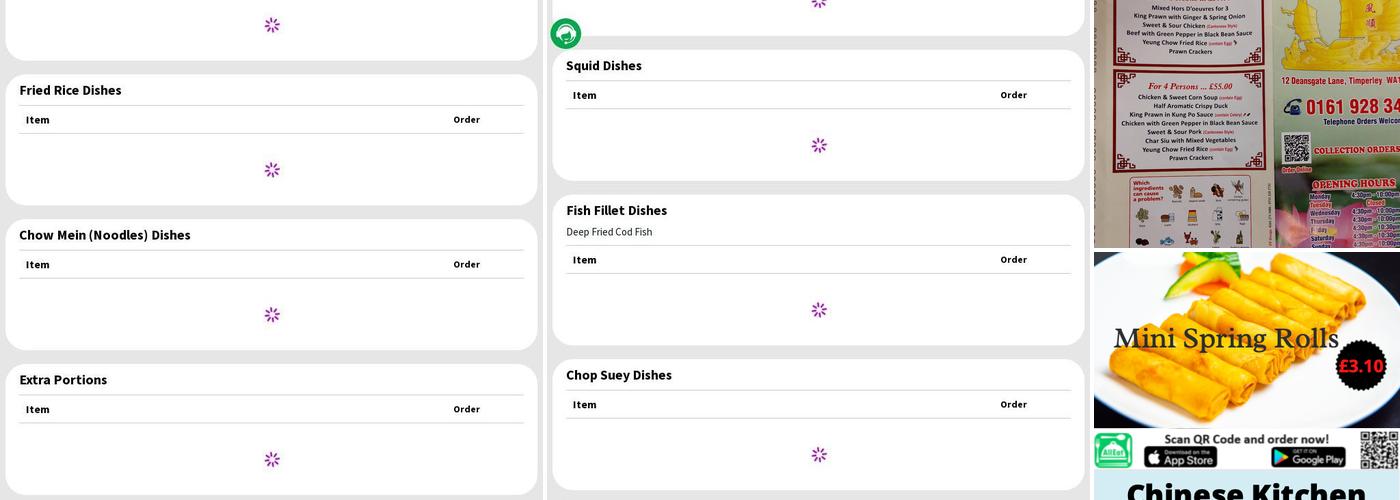Viewport: 1400px width, 500px height.
Task: Click the Fried Rice Dishes loading spinner
Action: click(272, 170)
